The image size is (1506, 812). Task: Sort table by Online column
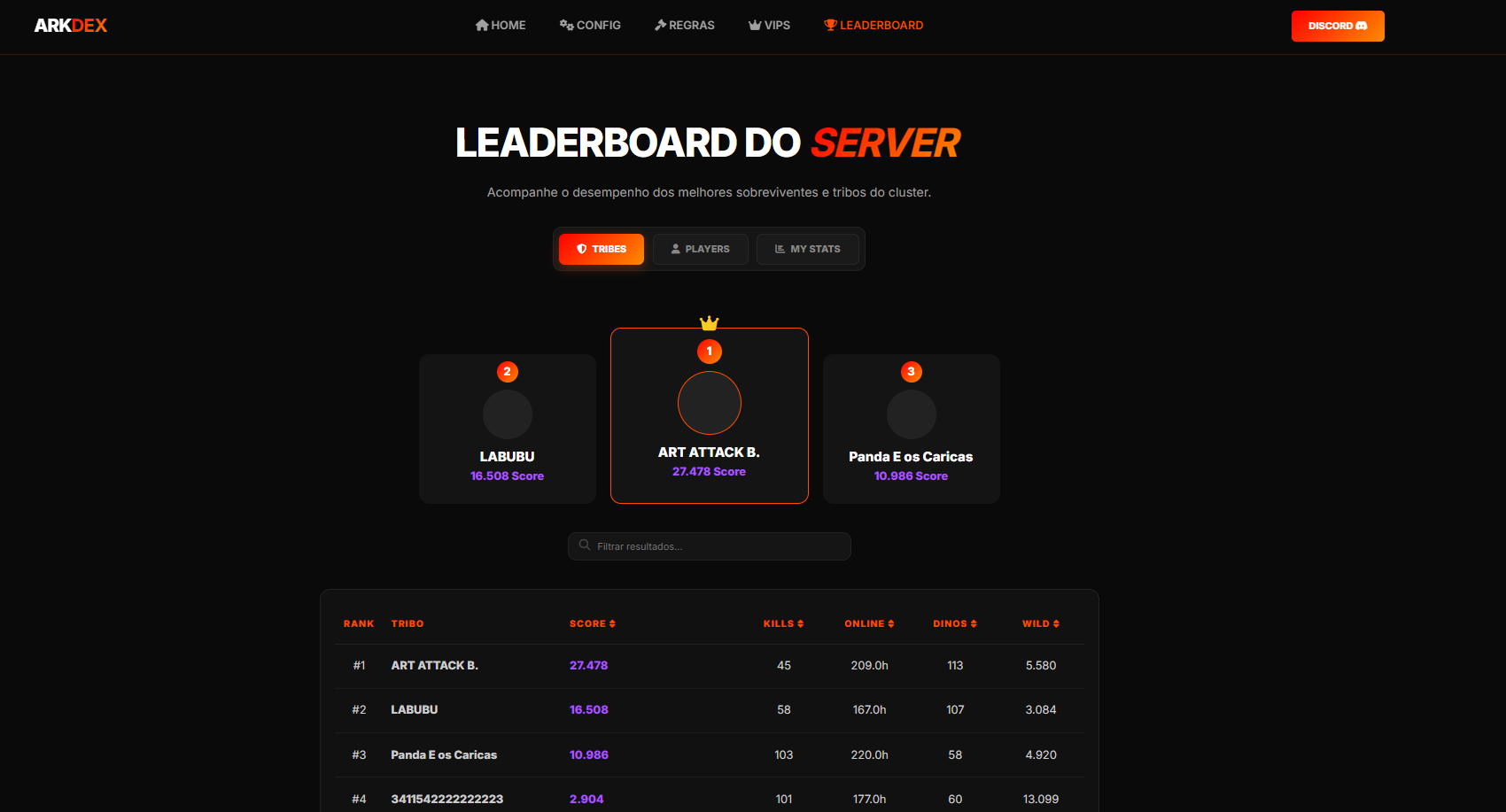pos(869,624)
